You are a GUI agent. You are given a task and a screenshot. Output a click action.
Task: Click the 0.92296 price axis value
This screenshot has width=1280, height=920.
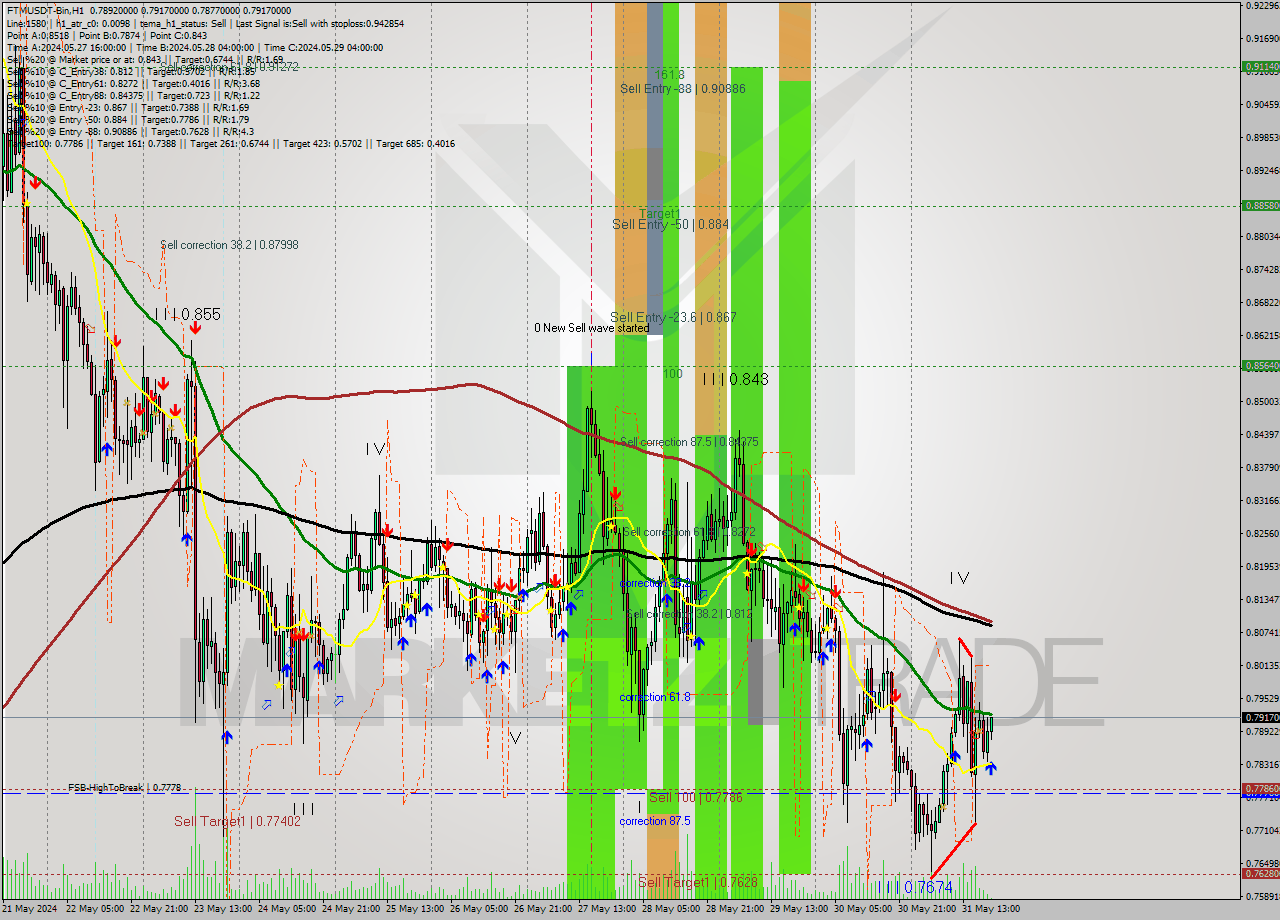pyautogui.click(x=1261, y=5)
